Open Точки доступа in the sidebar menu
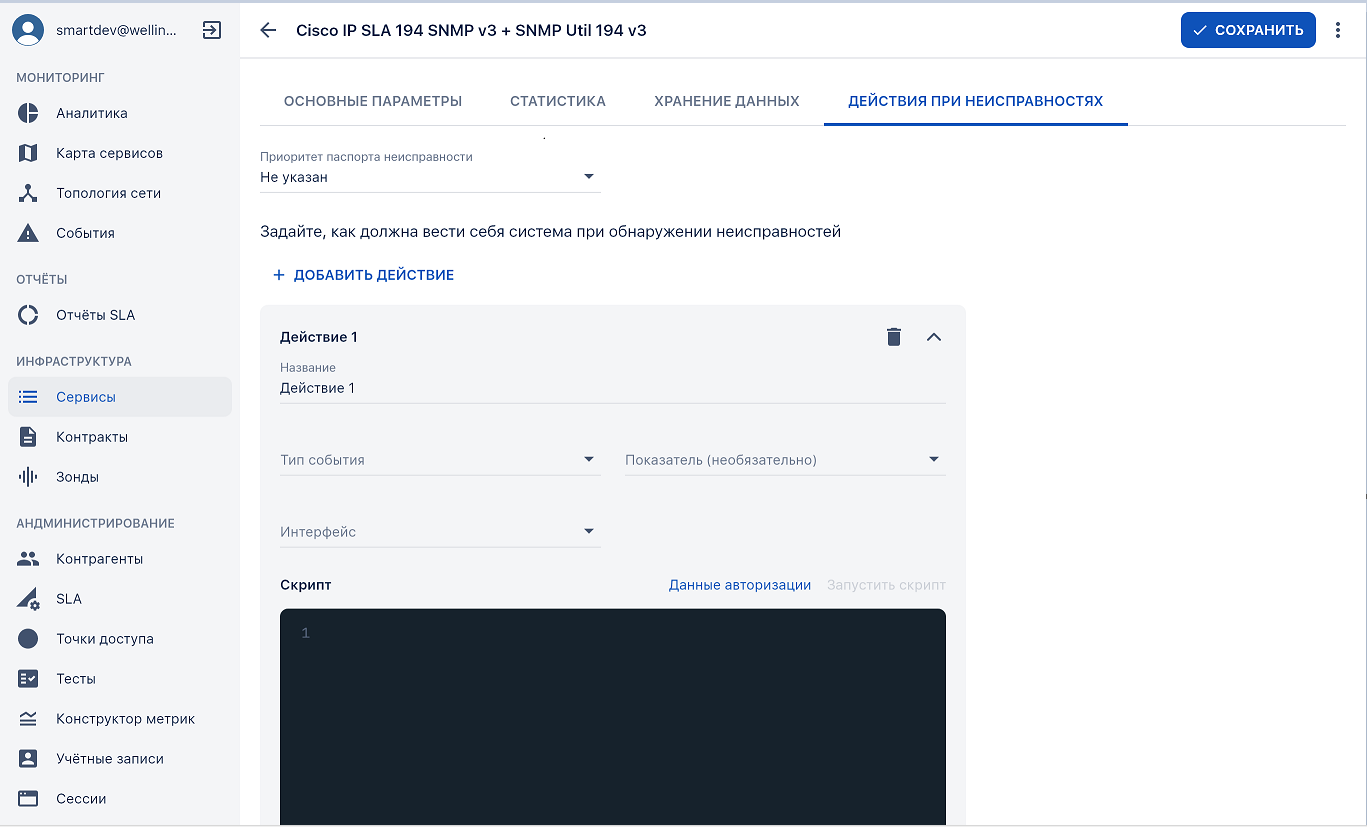The image size is (1367, 827). 120,639
